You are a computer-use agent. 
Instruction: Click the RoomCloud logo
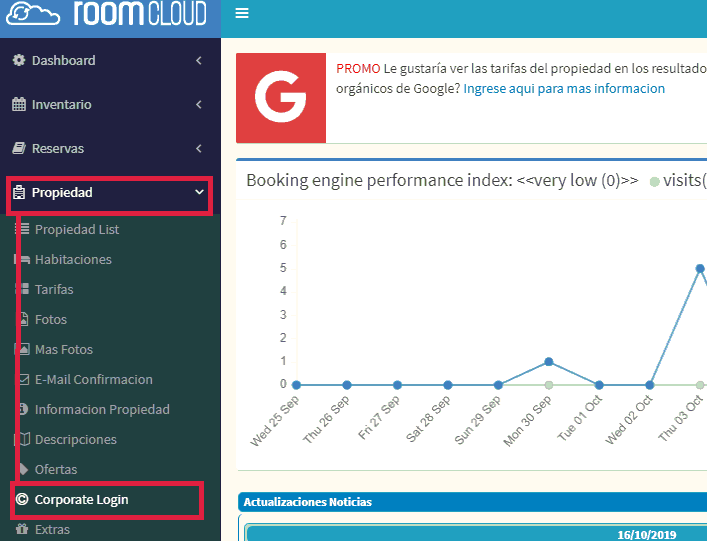tap(110, 14)
